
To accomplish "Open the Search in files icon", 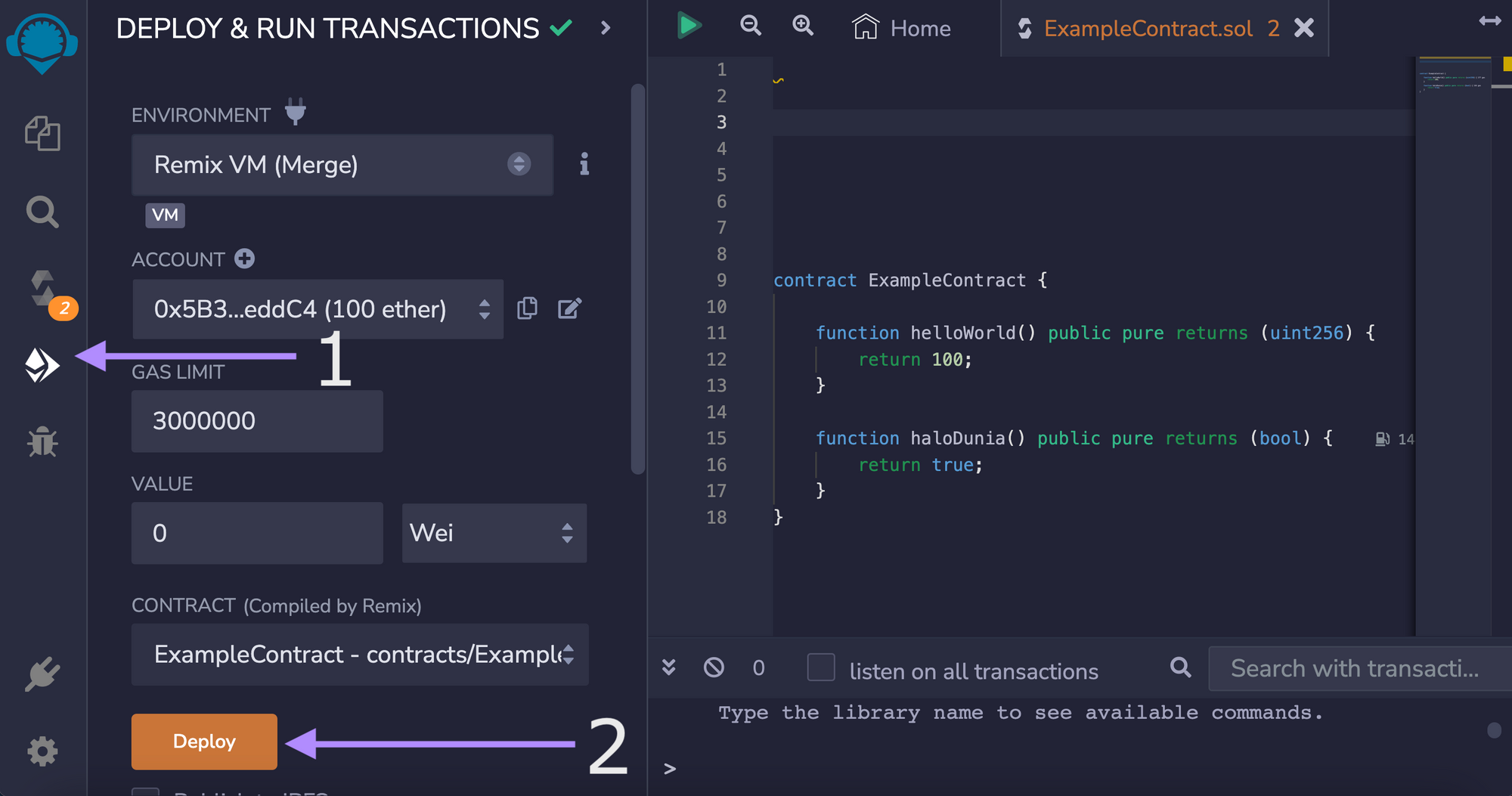I will point(42,212).
